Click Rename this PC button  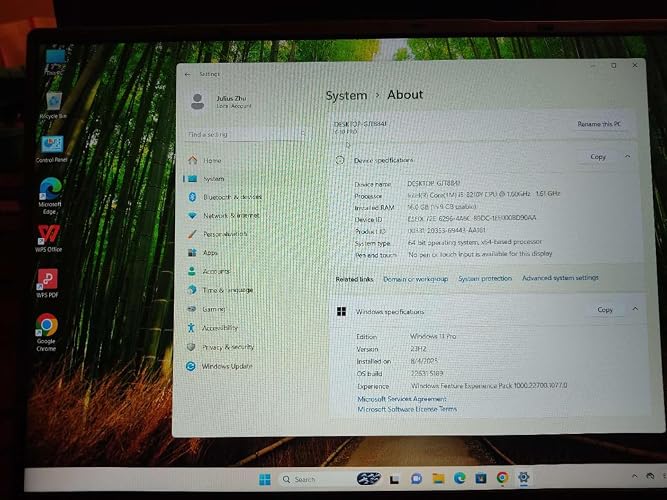pos(599,124)
